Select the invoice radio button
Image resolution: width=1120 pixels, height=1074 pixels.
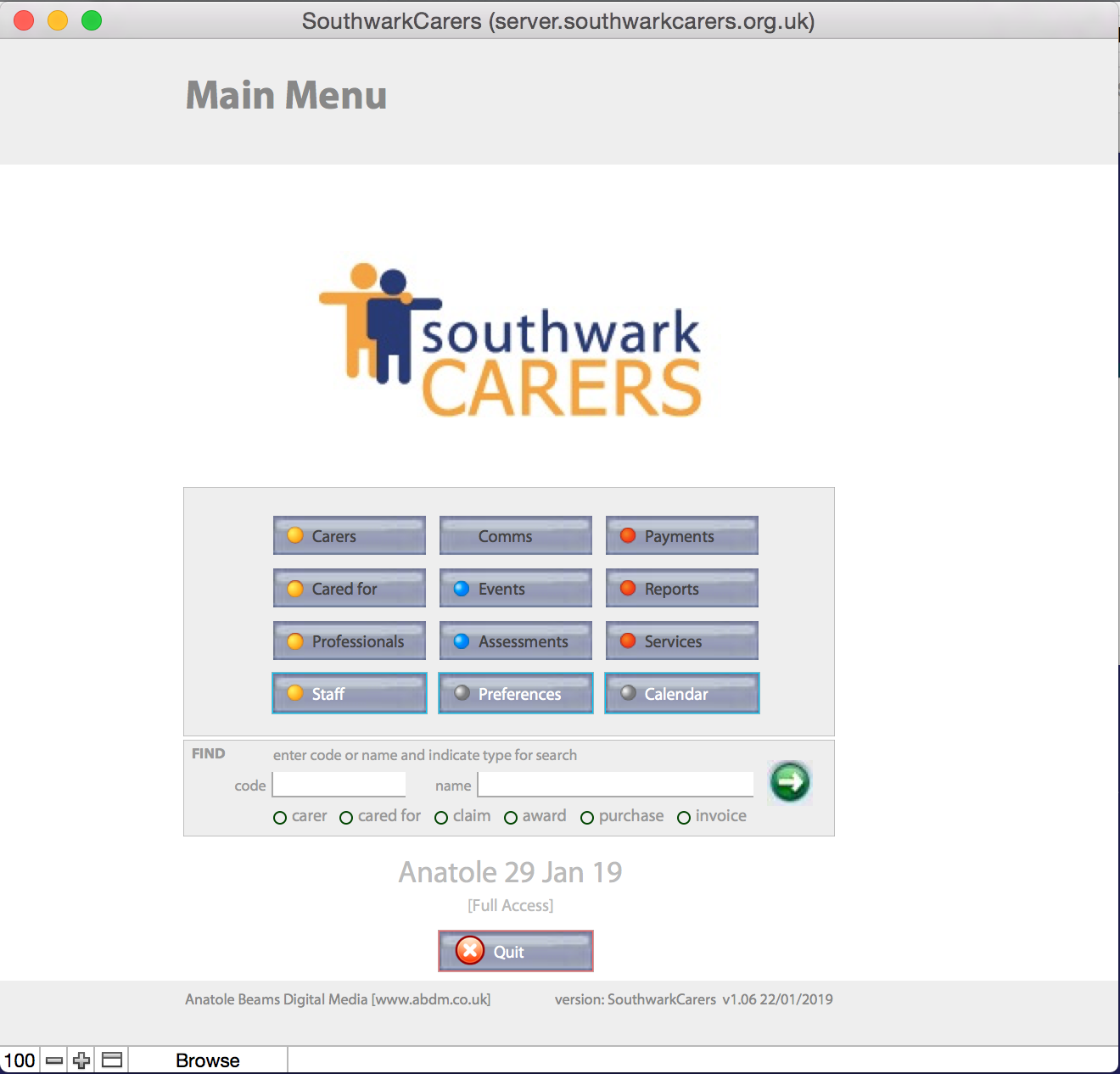[x=684, y=818]
